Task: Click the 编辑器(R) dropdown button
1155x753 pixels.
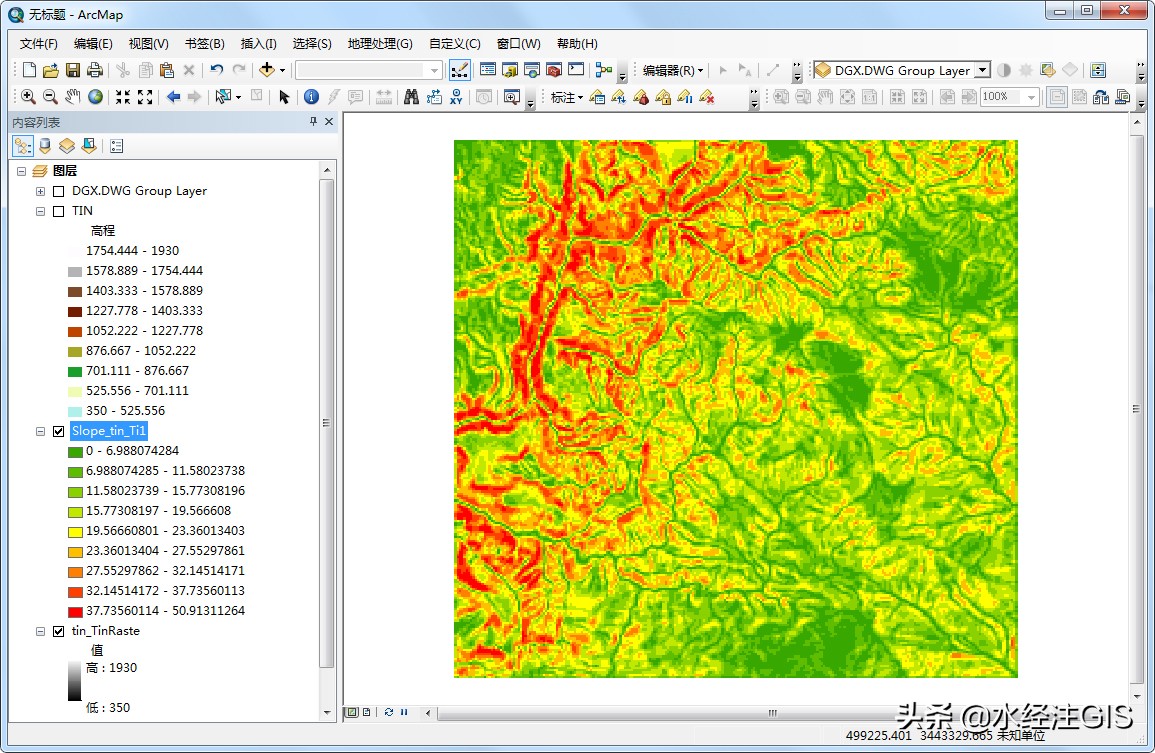Action: pos(673,70)
